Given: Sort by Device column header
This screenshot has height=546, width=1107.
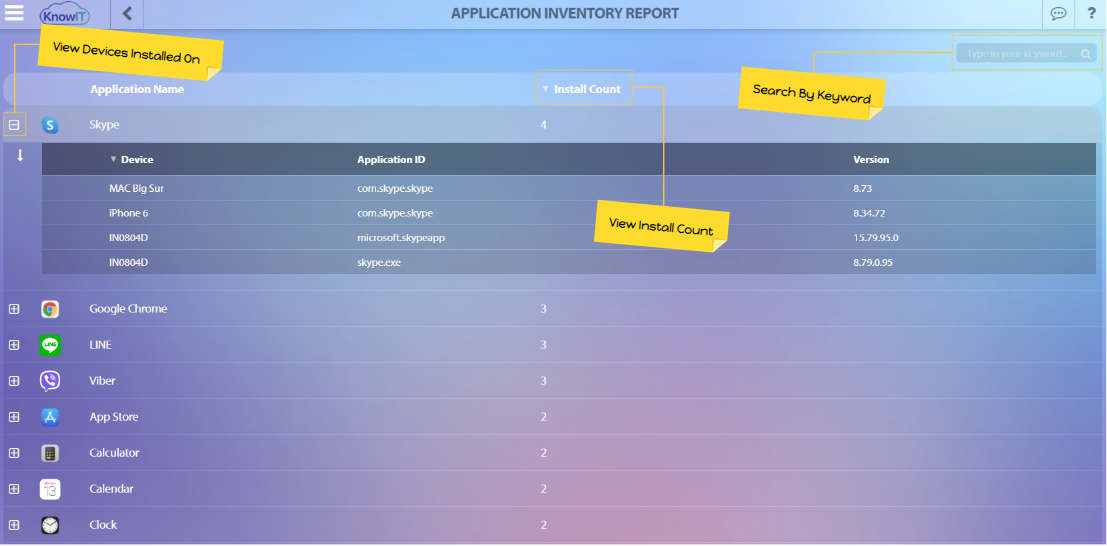Looking at the screenshot, I should [x=131, y=160].
